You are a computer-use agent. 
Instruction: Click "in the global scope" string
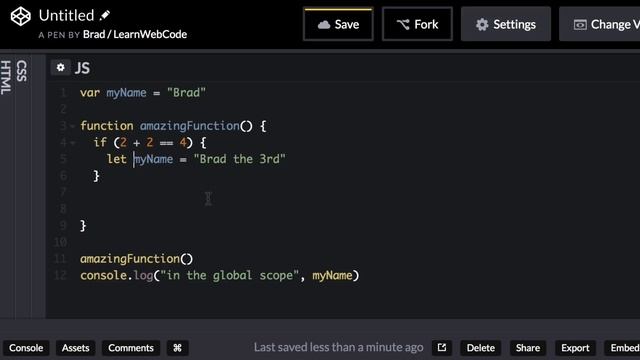tap(230, 276)
